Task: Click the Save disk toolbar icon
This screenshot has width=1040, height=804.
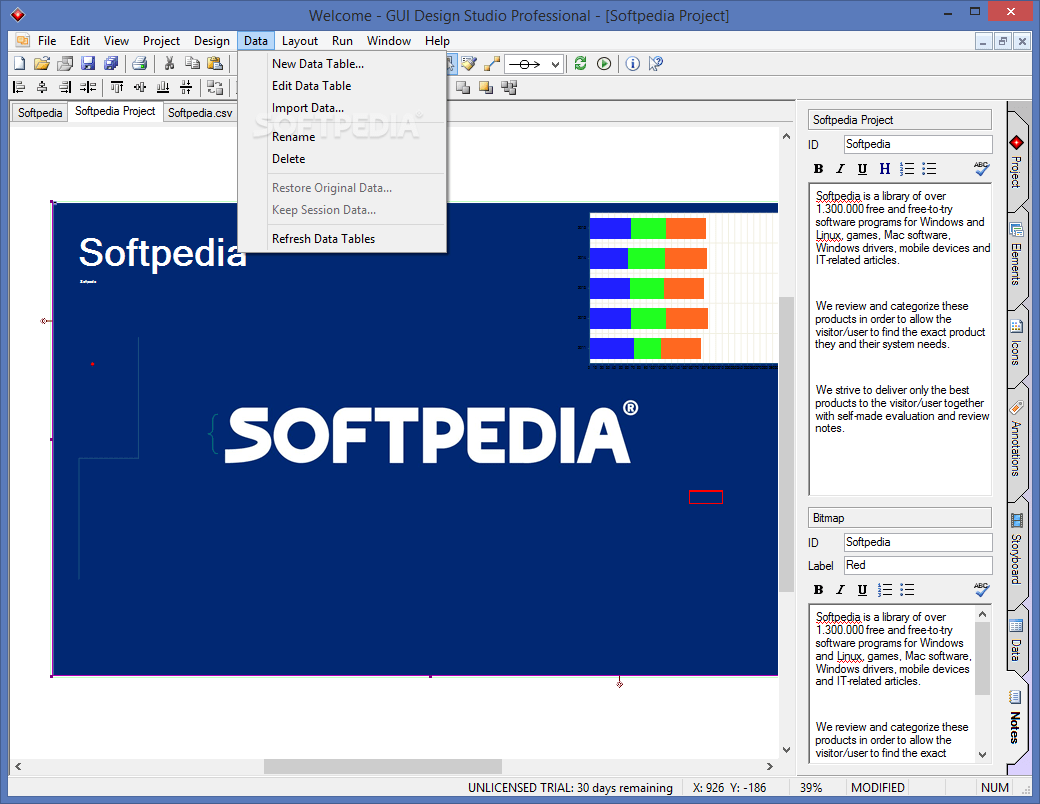Action: pos(88,64)
